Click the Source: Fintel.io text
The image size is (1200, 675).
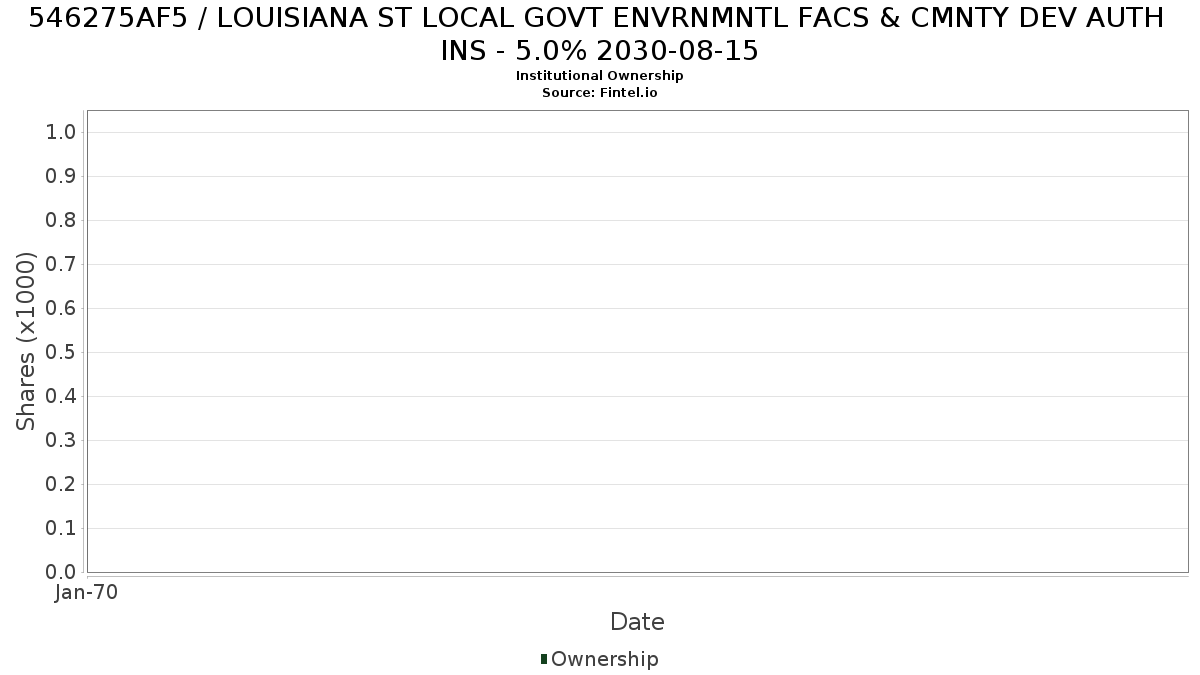[600, 93]
